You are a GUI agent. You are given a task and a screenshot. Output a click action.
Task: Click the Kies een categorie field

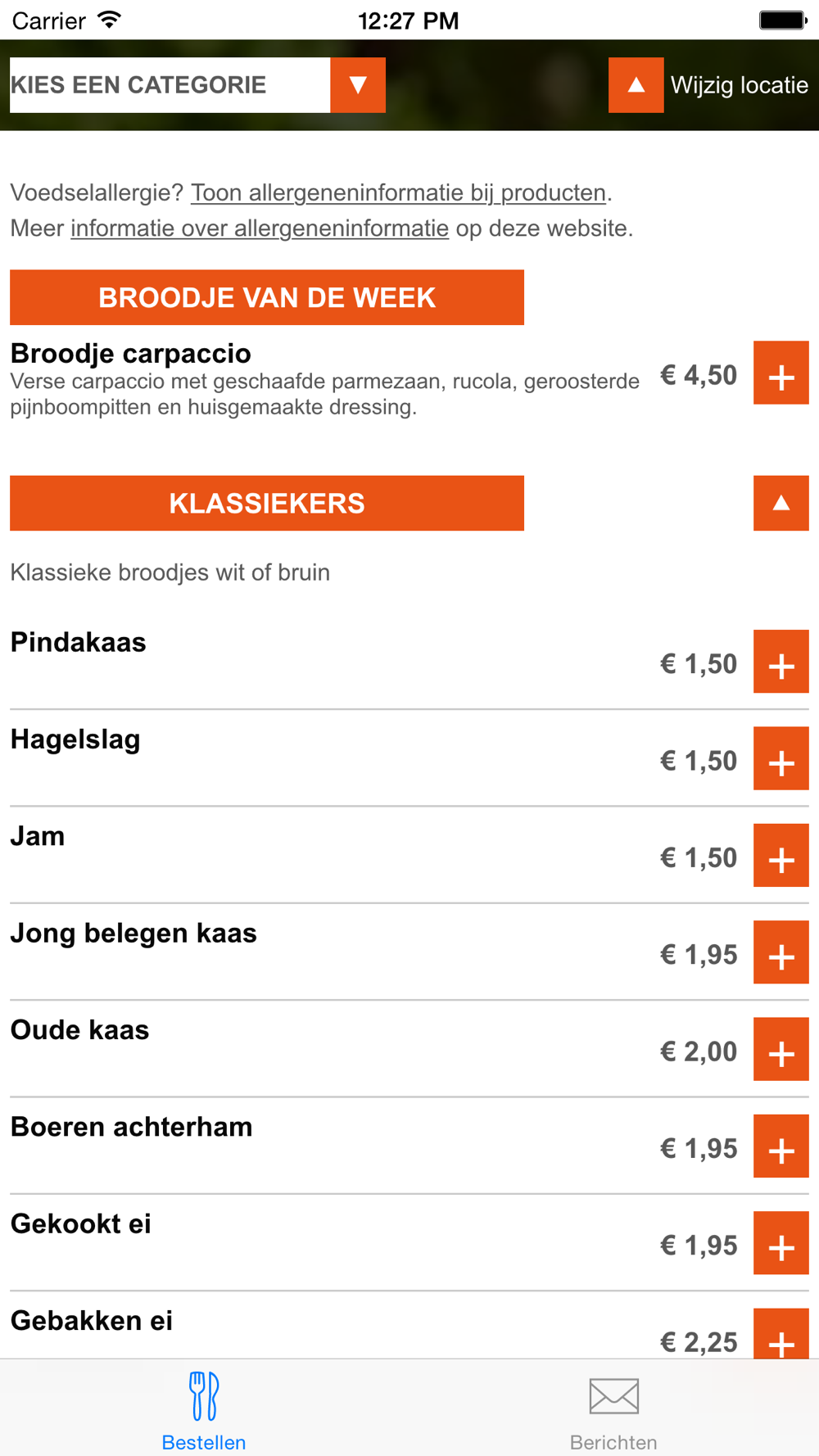[x=170, y=85]
